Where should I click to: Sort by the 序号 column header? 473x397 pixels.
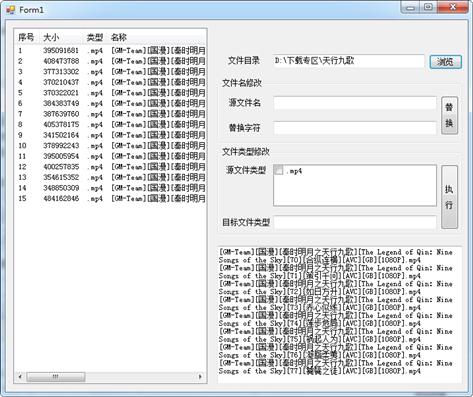coord(27,37)
